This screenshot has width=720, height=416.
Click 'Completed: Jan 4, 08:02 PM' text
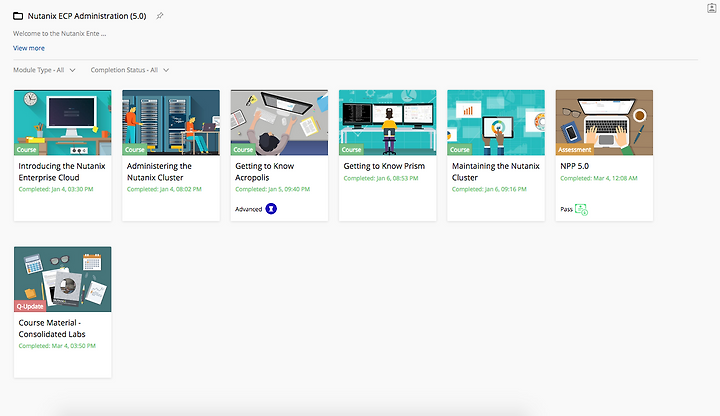tap(164, 189)
